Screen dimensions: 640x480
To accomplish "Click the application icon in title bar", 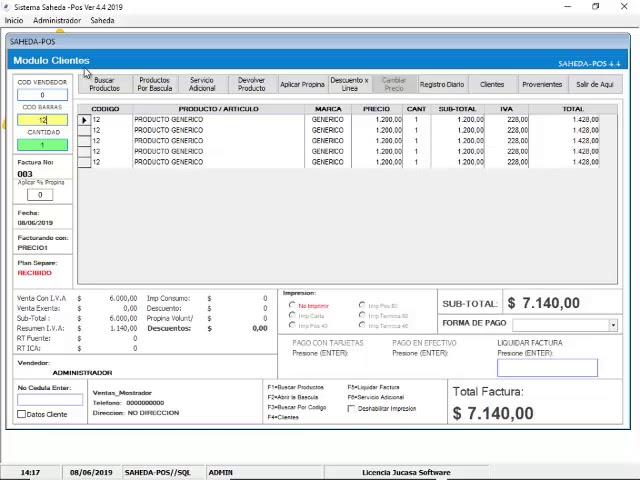I will [6, 7].
